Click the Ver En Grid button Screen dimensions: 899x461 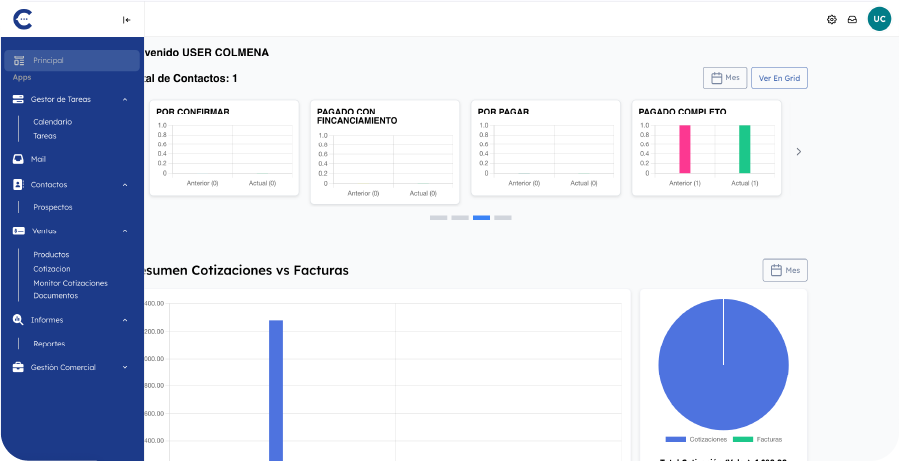point(779,78)
